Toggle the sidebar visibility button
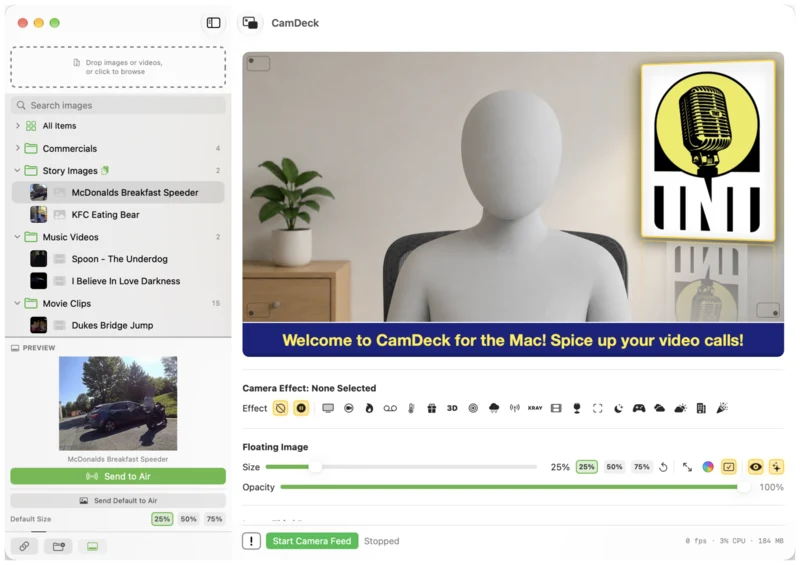The width and height of the screenshot is (800, 565). 213,23
